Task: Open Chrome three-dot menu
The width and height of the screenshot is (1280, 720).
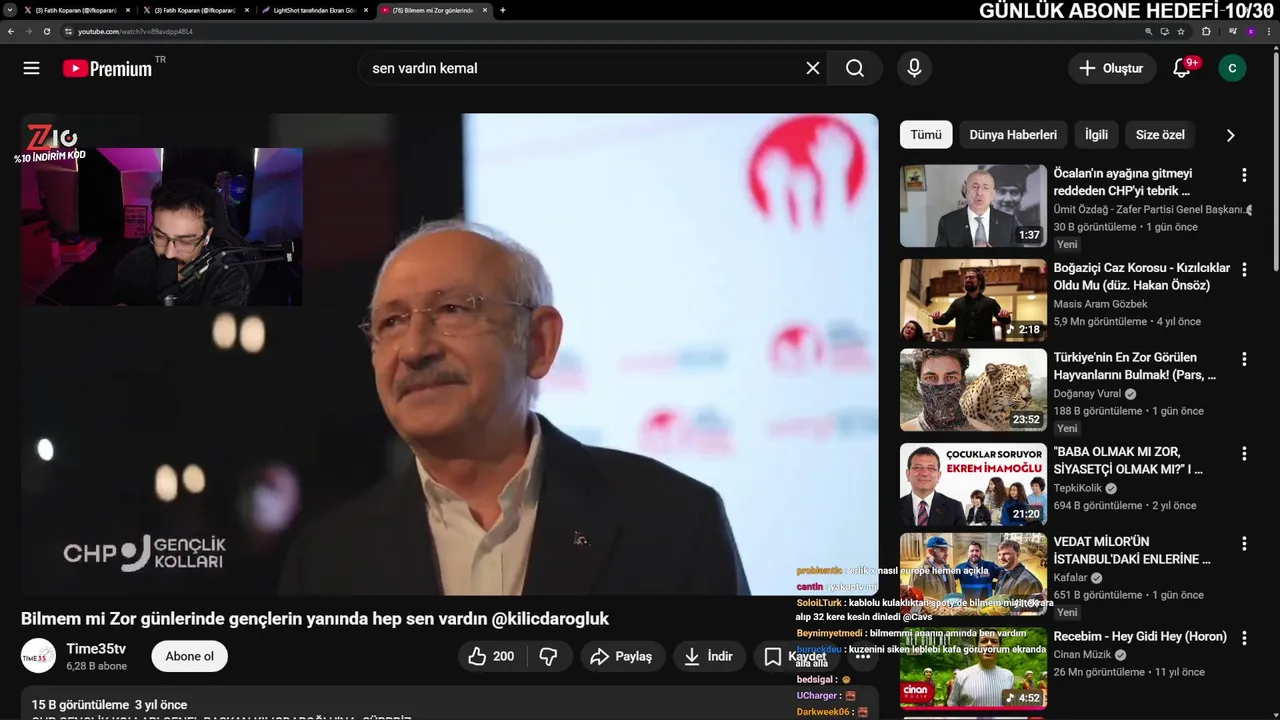Action: pyautogui.click(x=1268, y=31)
